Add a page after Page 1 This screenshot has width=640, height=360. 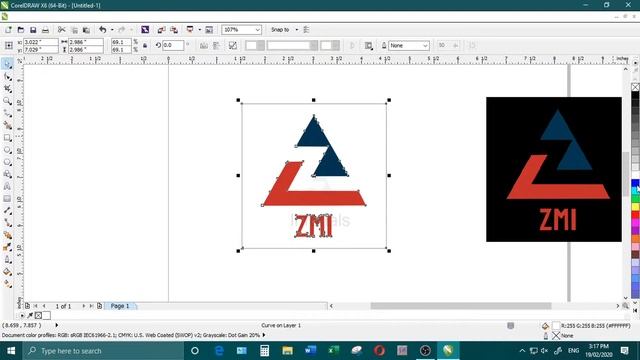point(100,306)
